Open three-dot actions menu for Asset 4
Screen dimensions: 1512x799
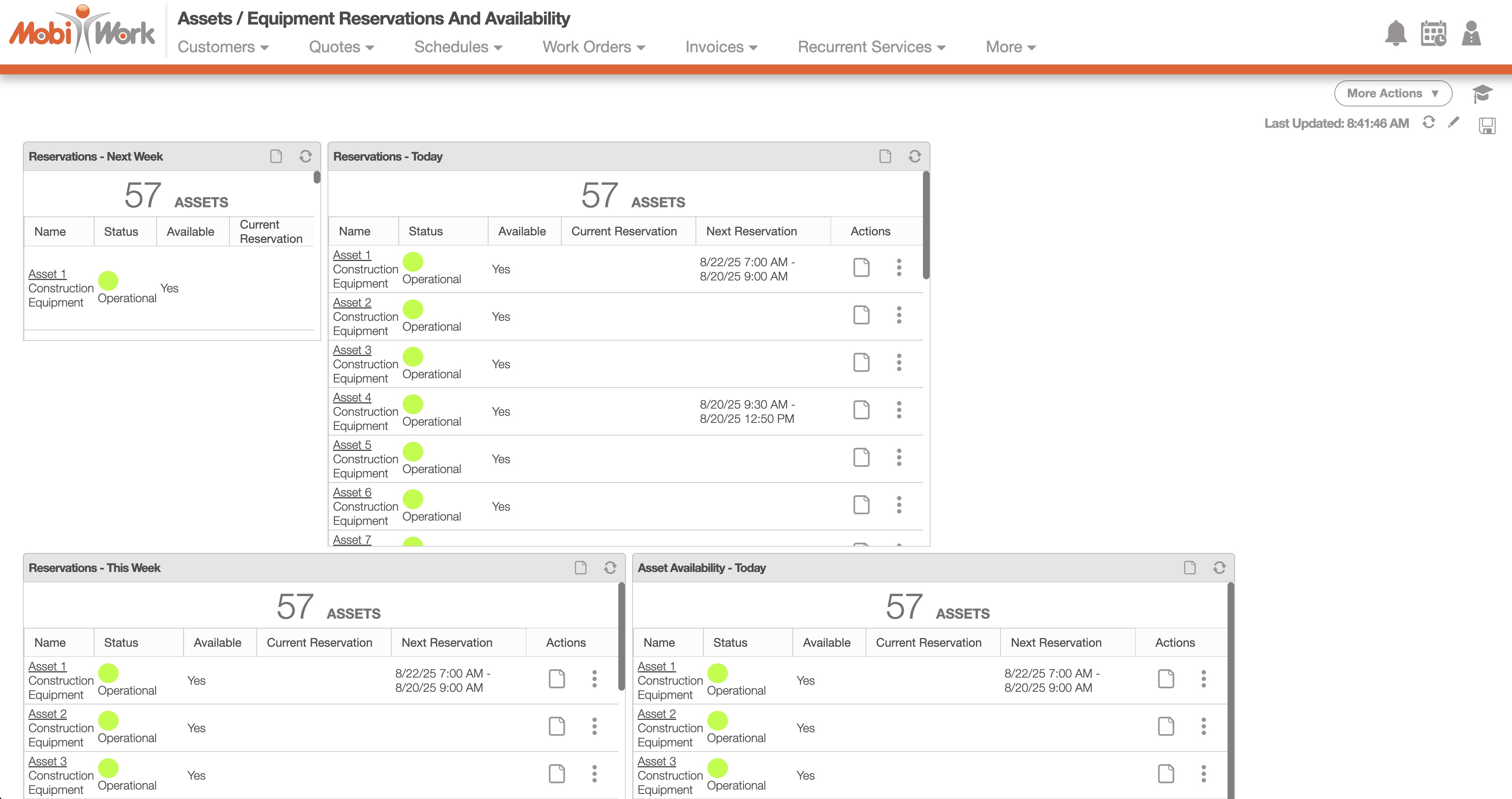[x=899, y=410]
